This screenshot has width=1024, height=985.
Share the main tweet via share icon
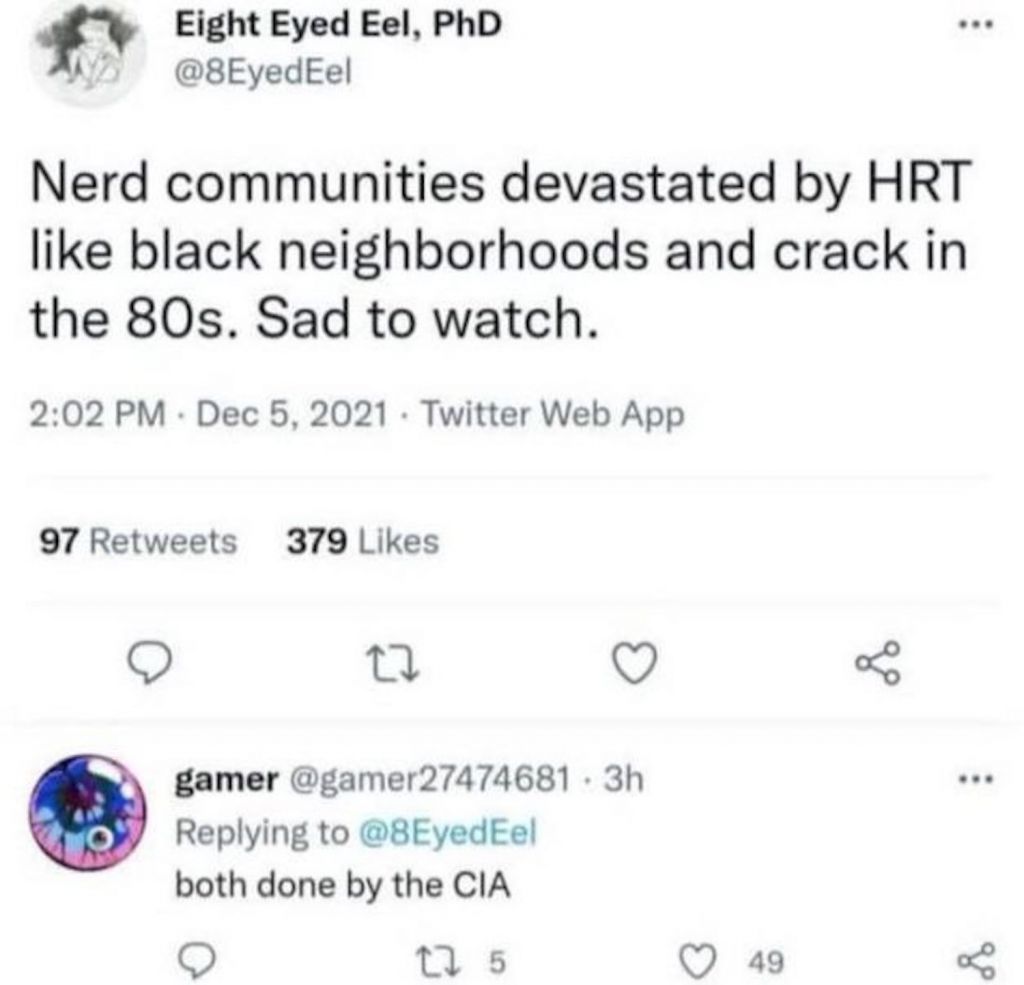878,663
